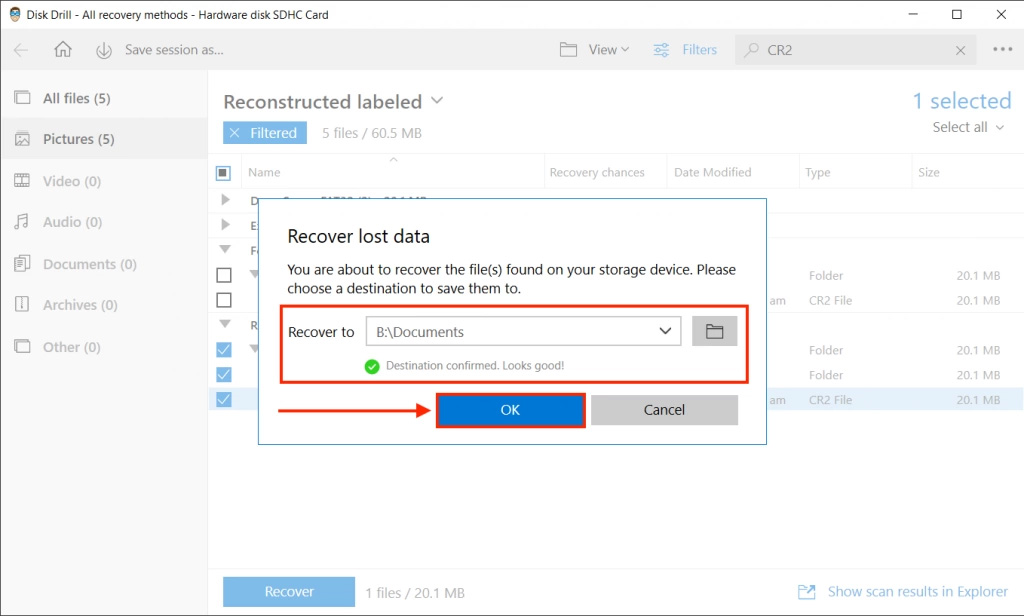Sort by Type column header
This screenshot has height=616, width=1024.
tap(818, 172)
